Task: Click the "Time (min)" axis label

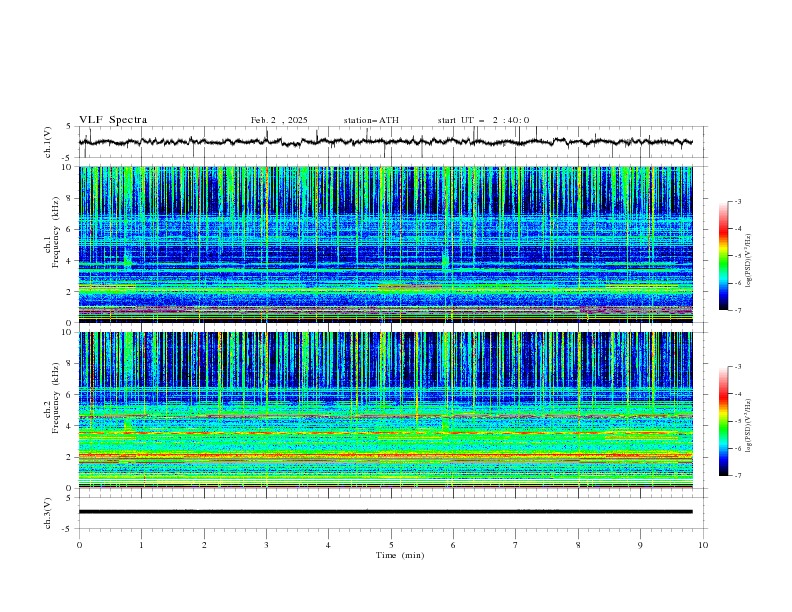Action: coord(400,555)
